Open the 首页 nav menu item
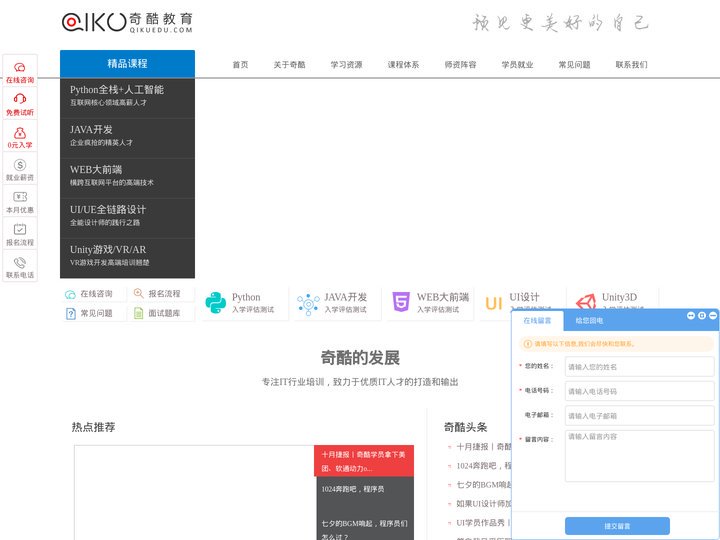 [x=240, y=65]
